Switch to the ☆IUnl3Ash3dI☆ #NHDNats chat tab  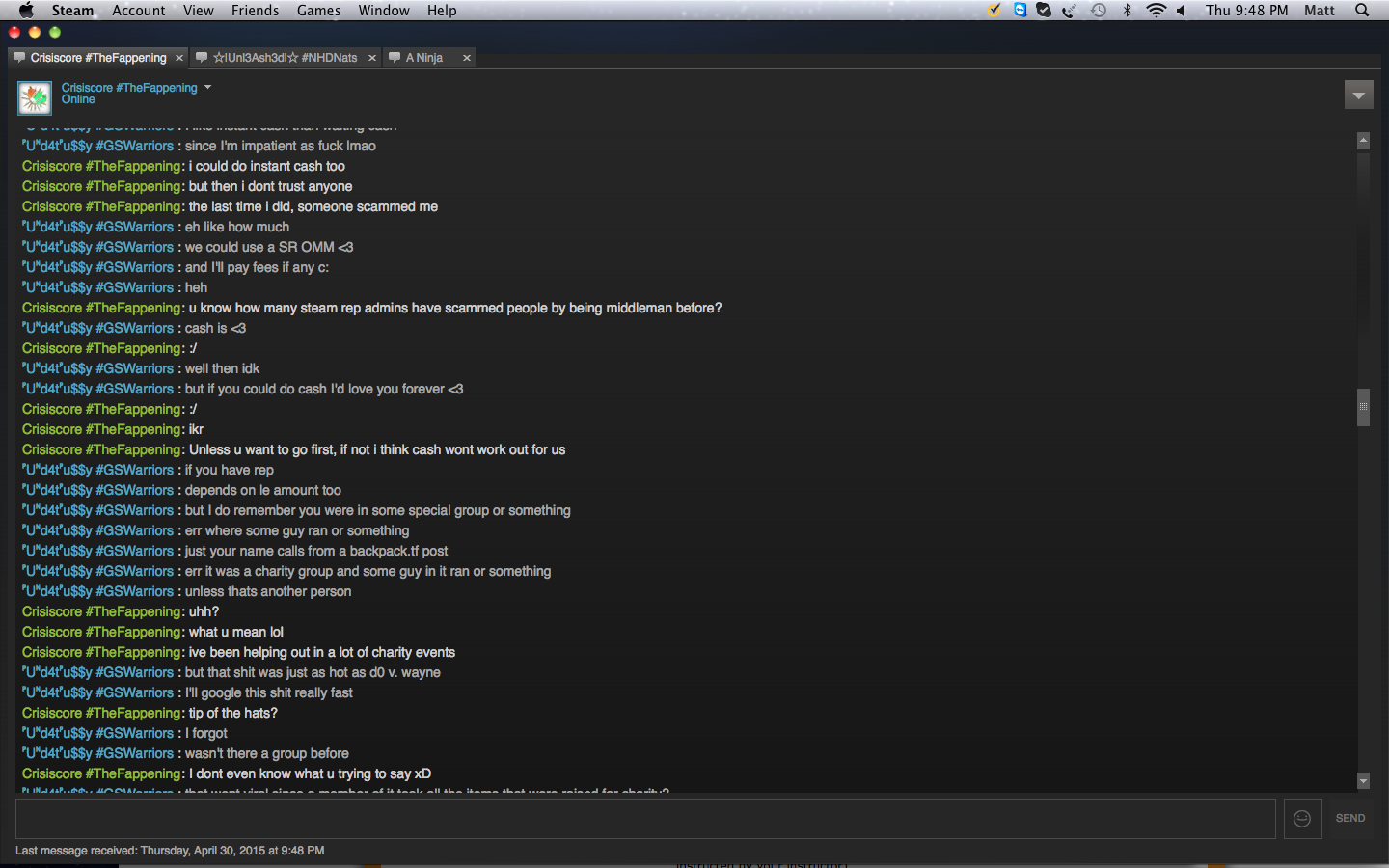285,58
